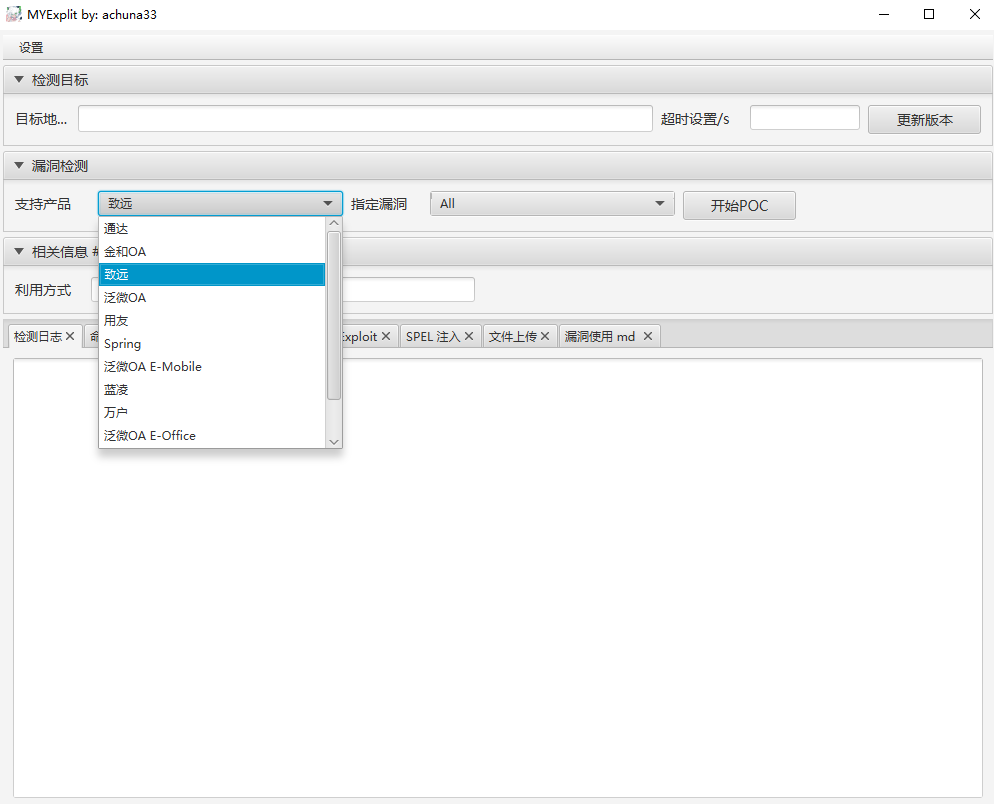Viewport: 994px width, 804px height.
Task: Open the 指定漏洞 dropdown showing All
Action: 552,204
